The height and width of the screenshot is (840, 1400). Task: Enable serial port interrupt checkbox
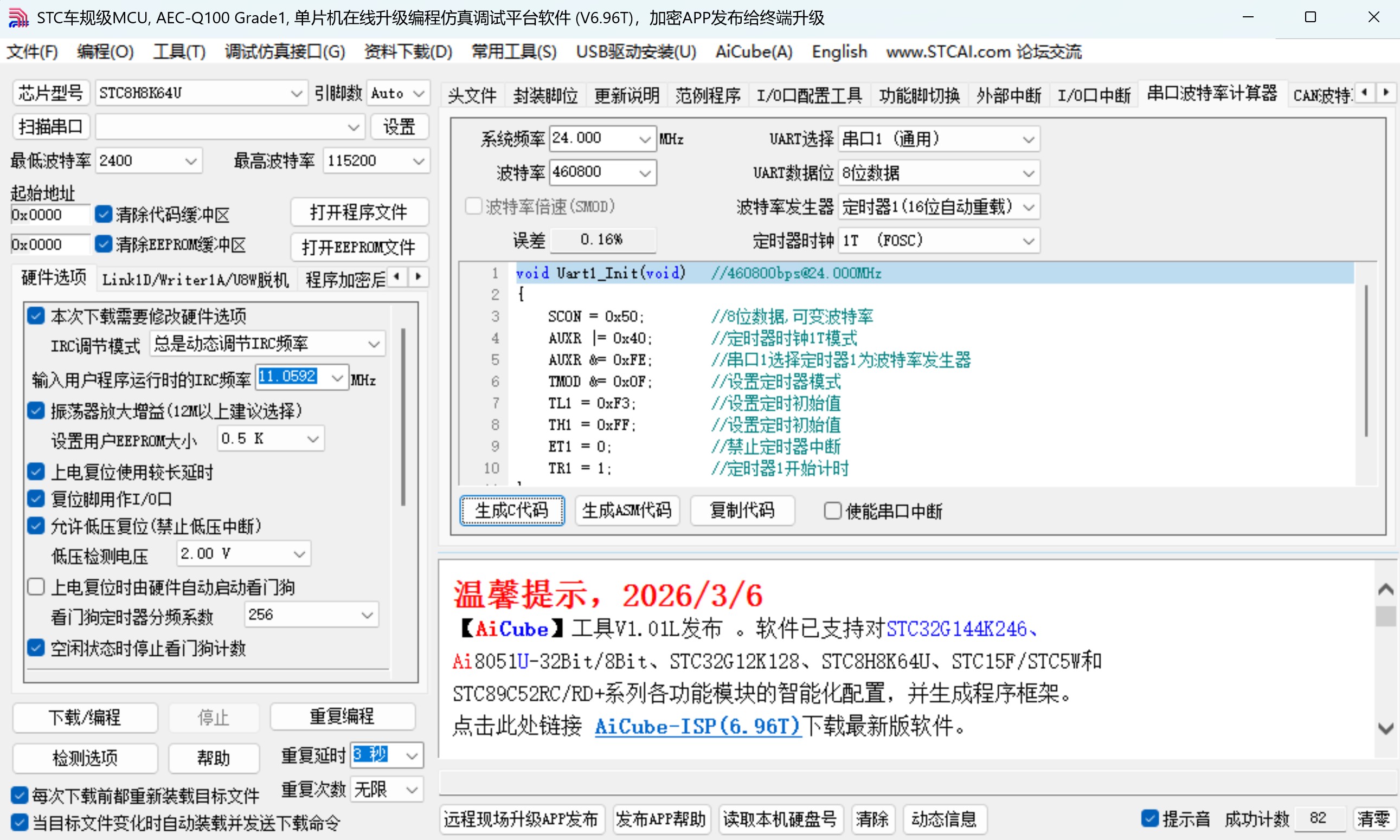coord(832,511)
